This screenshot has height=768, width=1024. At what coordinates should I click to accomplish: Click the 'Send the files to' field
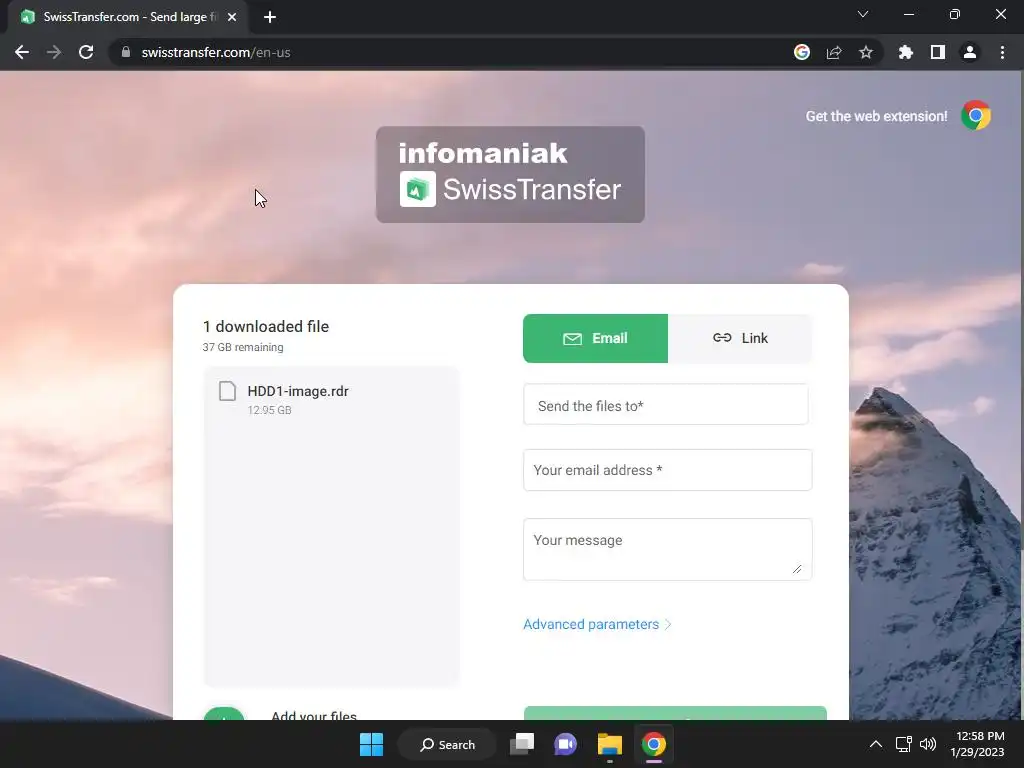tap(665, 405)
